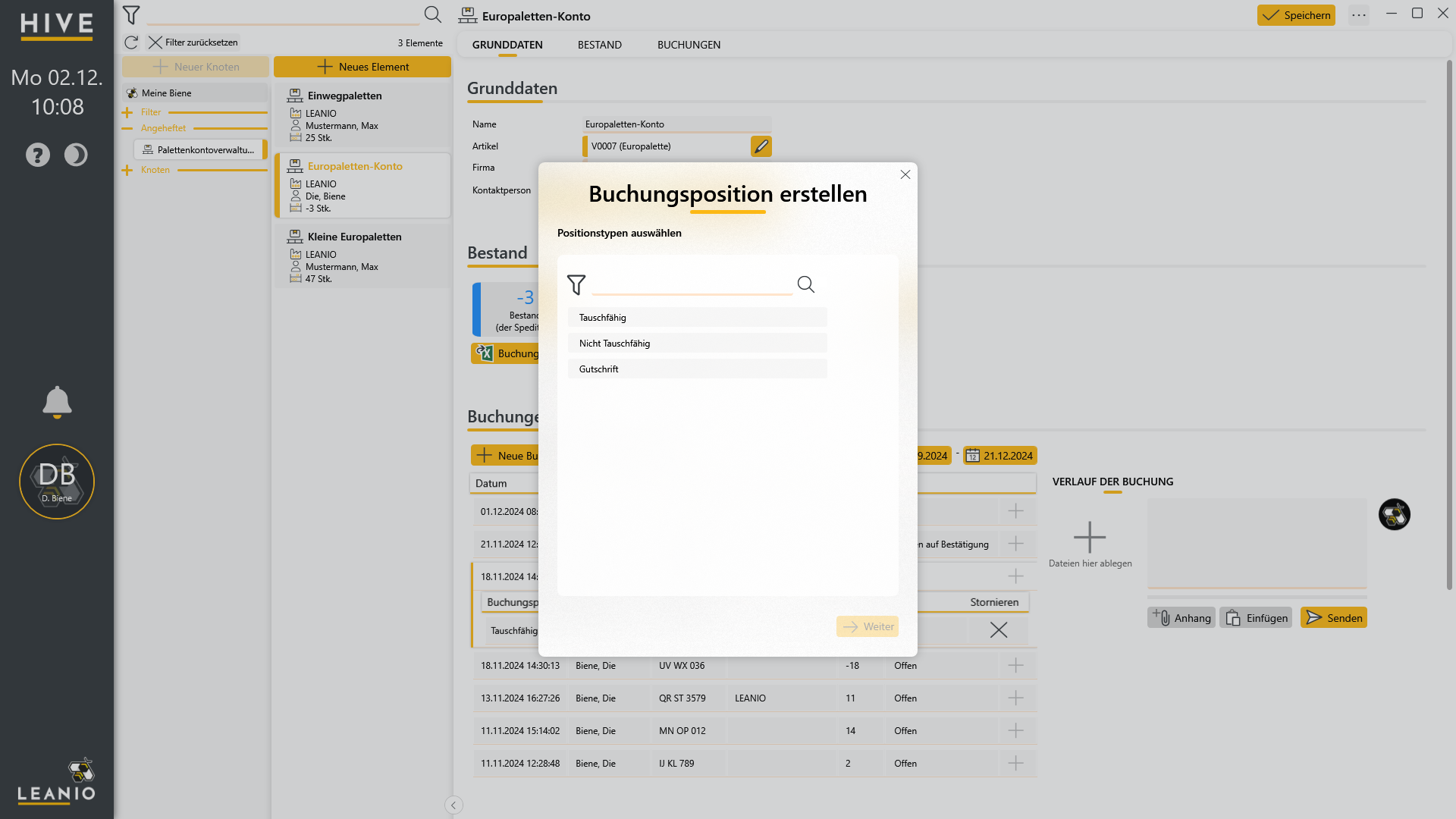Click the HIVE logo
This screenshot has width=1456, height=819.
pos(57,26)
